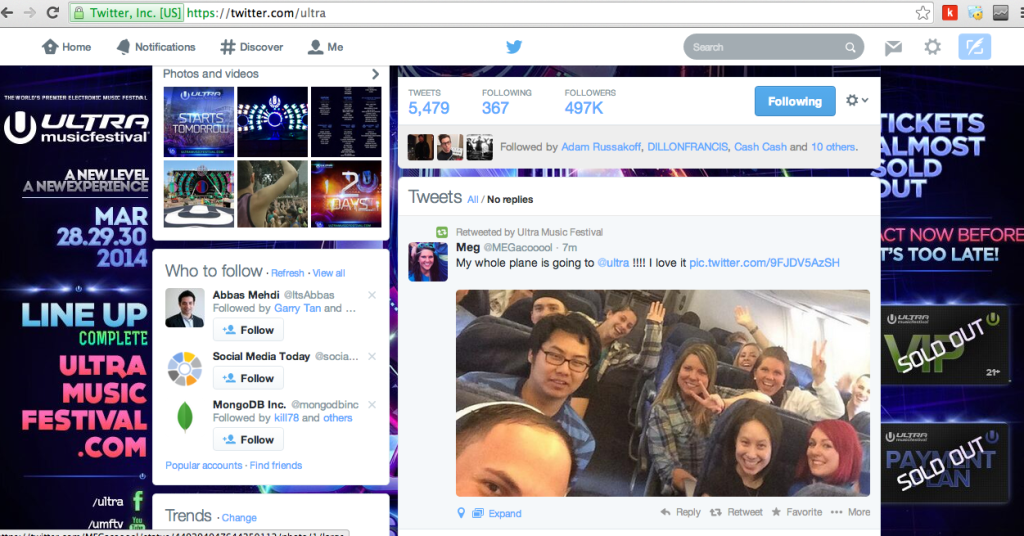Open the lineup poster thumbnail
Screen dimensions: 1024x536
pyautogui.click(x=346, y=122)
